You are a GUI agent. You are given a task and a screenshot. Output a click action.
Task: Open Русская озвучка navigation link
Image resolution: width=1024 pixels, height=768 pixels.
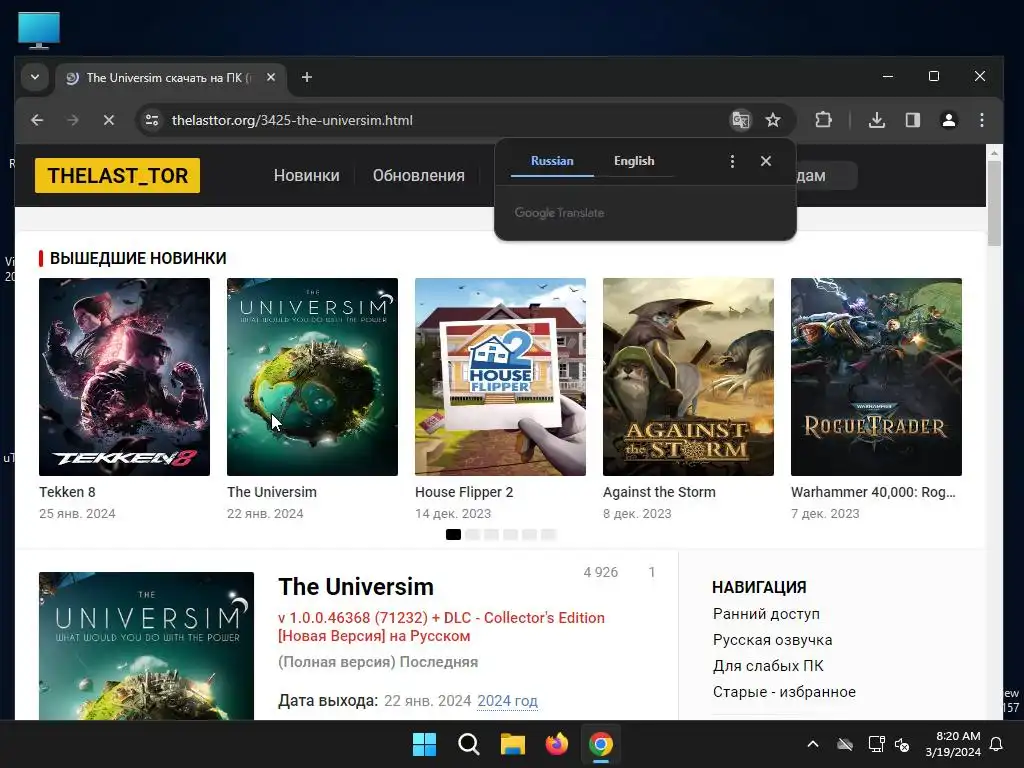(773, 640)
